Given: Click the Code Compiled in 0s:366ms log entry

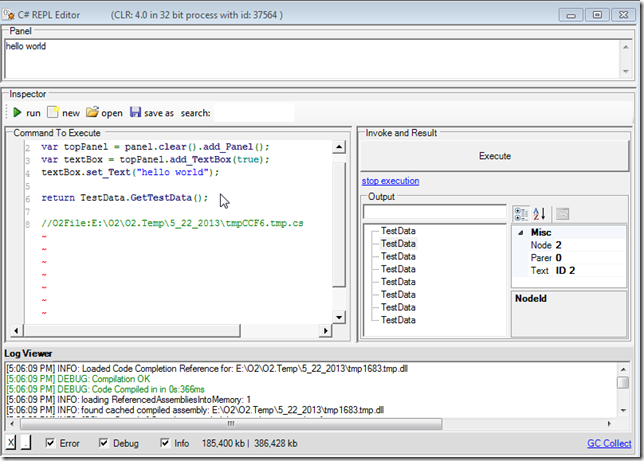Looking at the screenshot, I should (105, 389).
